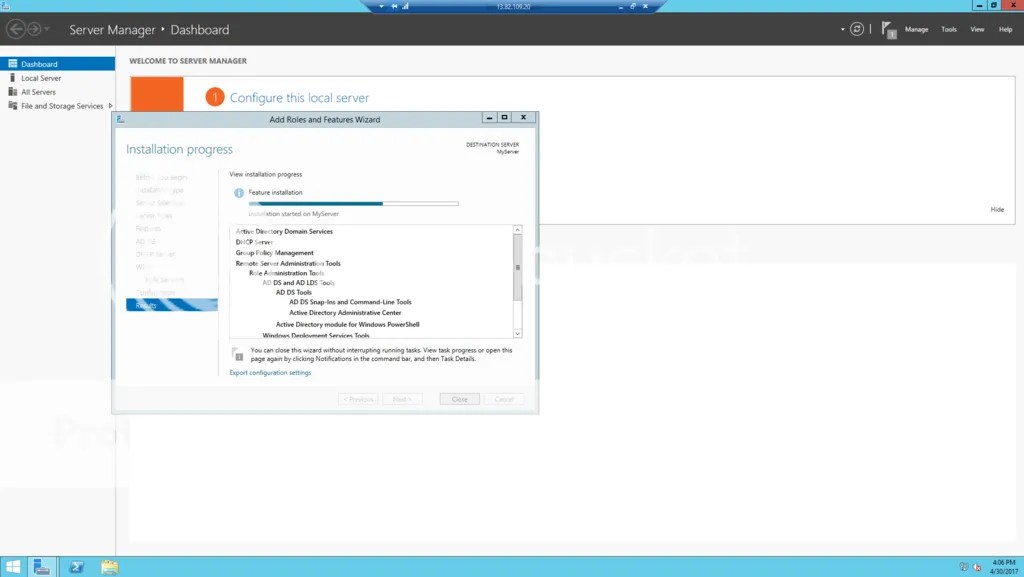Minimize the Add Roles and Features Wizard
The width and height of the screenshot is (1024, 577).
(x=489, y=117)
